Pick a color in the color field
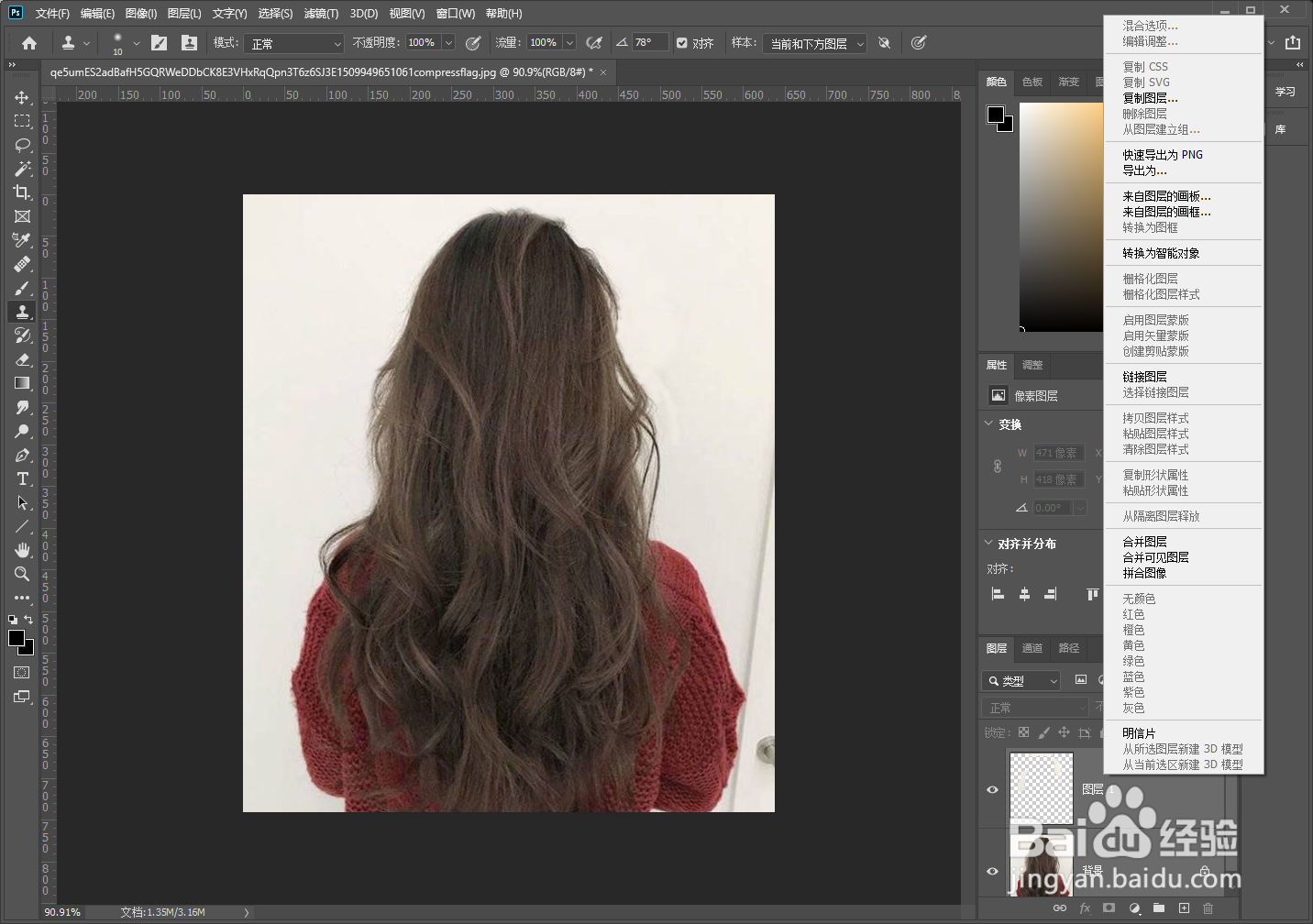The width and height of the screenshot is (1313, 924). 1061,216
